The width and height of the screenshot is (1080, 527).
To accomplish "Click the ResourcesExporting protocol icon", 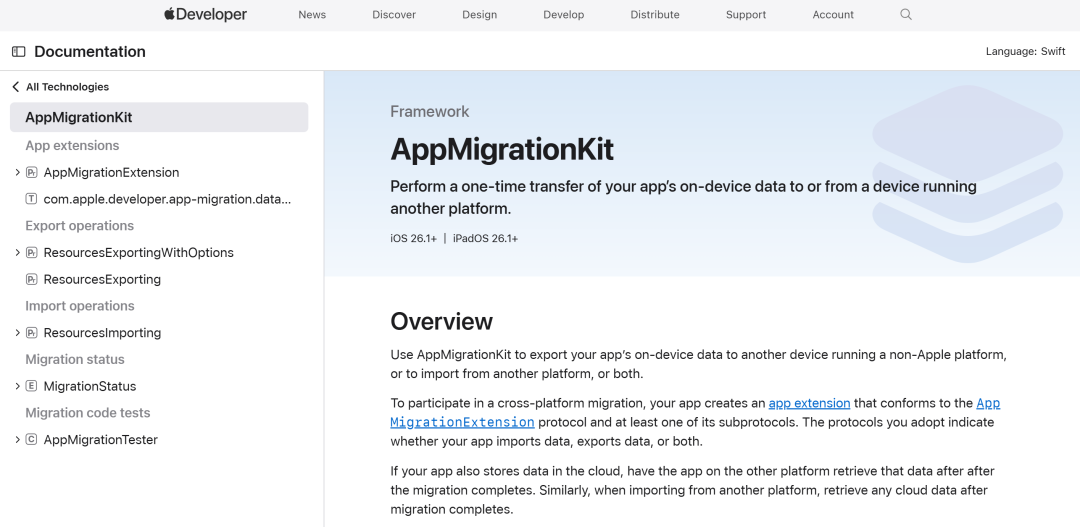I will coord(32,280).
